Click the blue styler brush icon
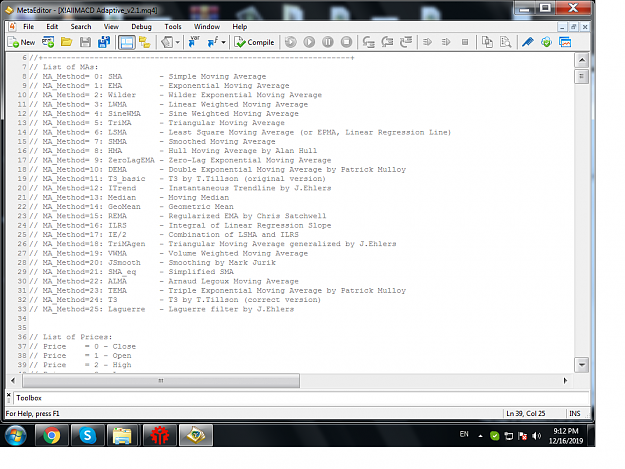The width and height of the screenshot is (625, 469). pos(528,42)
